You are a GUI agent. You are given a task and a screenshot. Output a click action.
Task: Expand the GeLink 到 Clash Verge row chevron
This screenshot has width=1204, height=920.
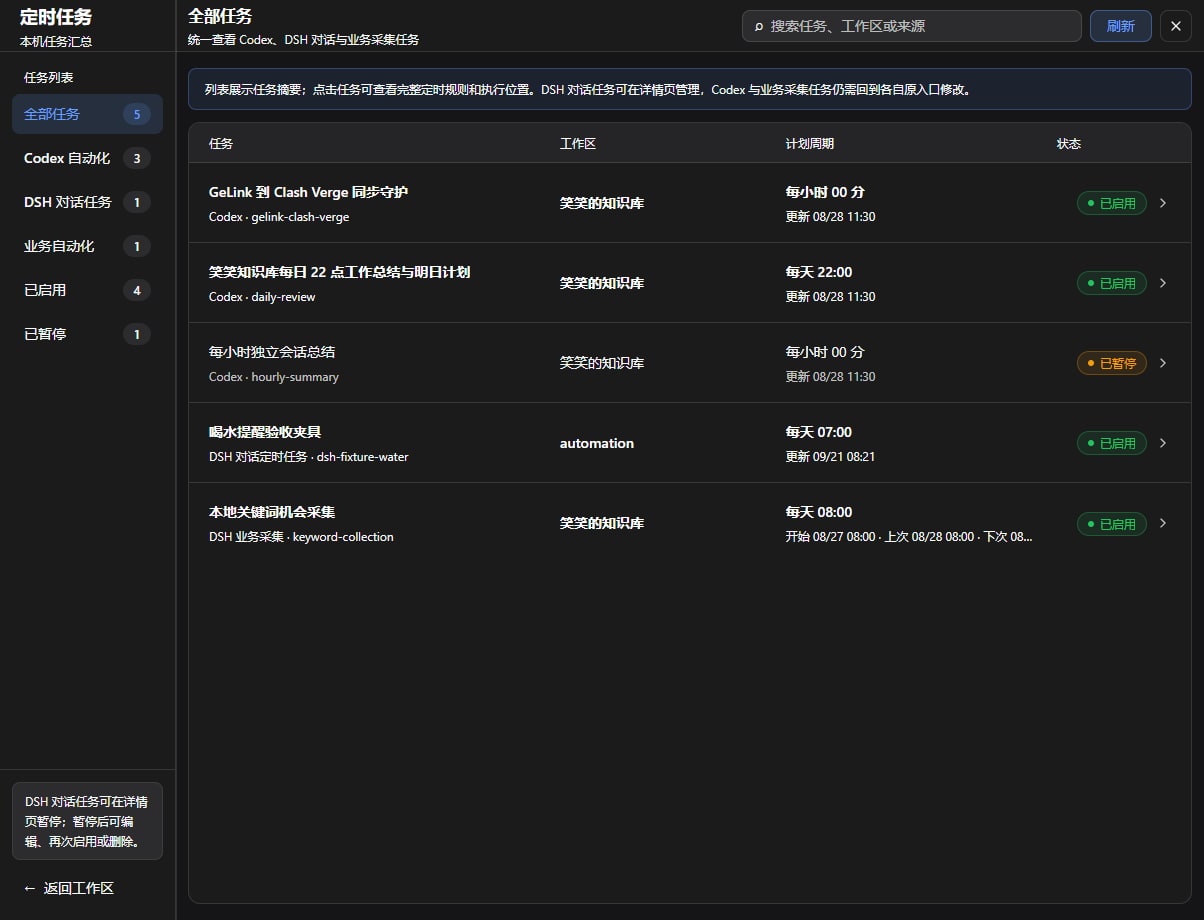point(1162,203)
